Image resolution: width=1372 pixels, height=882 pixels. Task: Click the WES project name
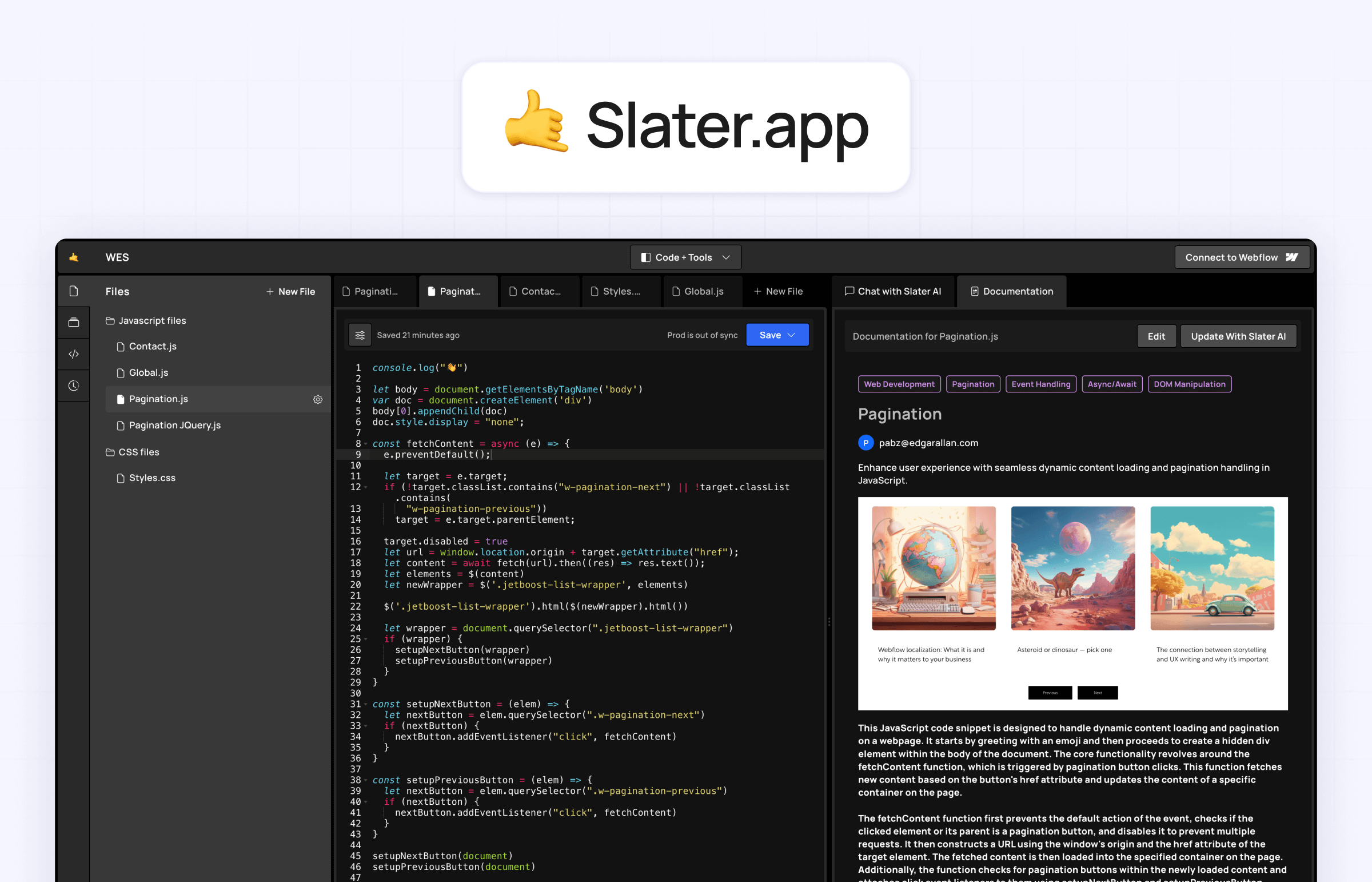click(117, 257)
